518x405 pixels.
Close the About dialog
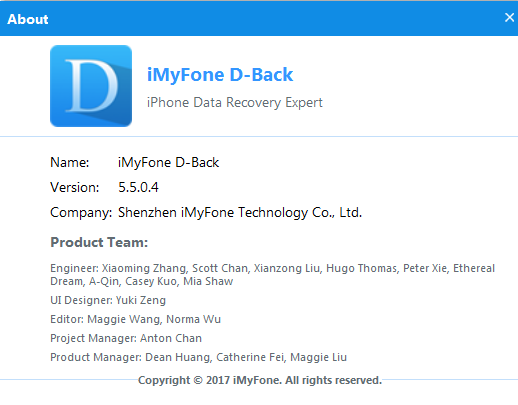[x=509, y=17]
